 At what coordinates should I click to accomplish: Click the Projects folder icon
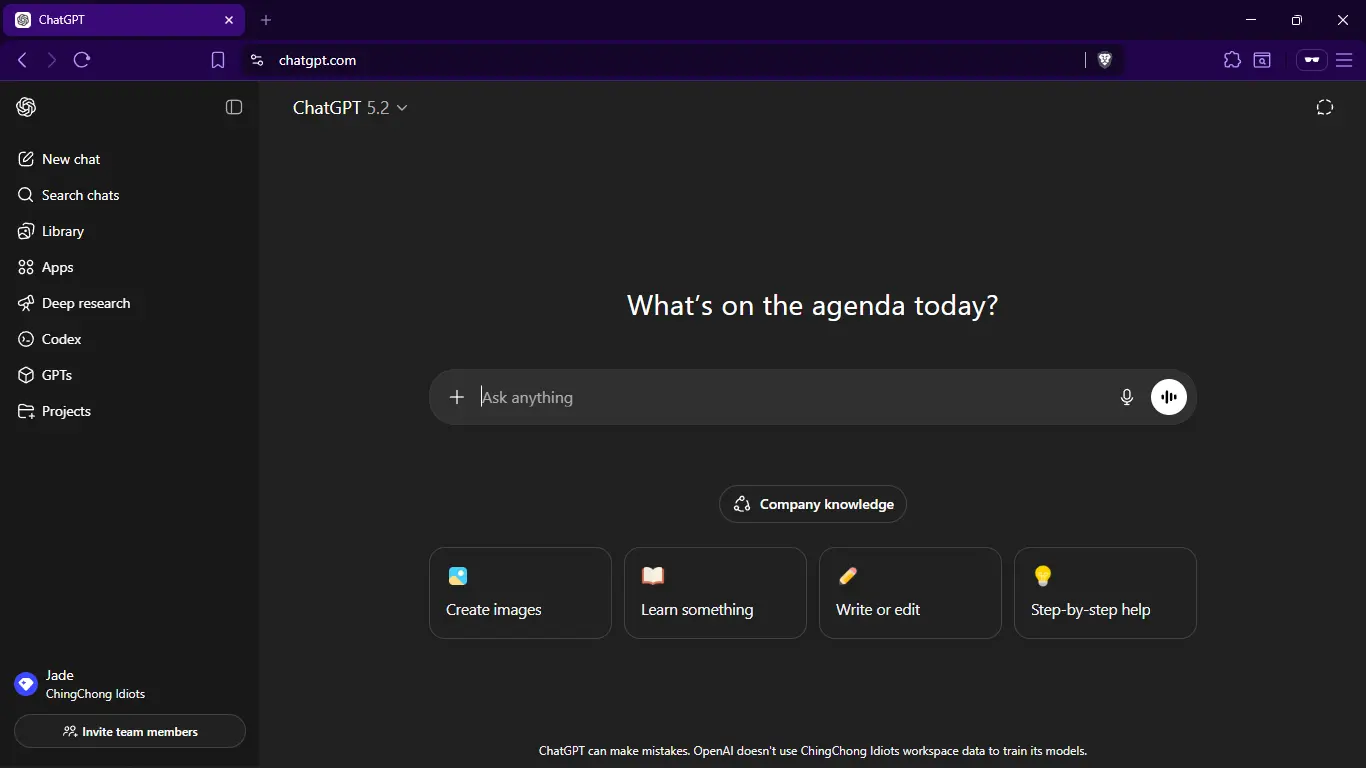[26, 411]
